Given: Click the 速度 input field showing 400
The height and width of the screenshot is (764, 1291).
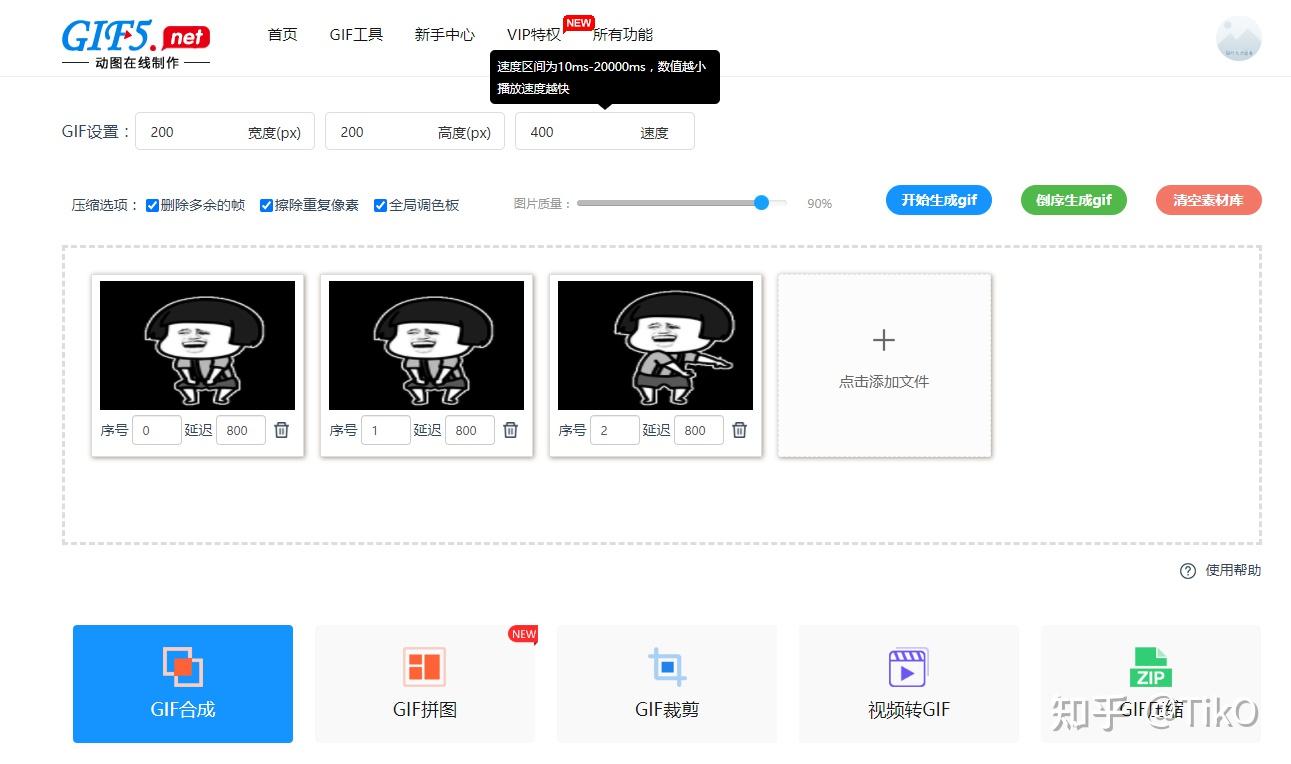Looking at the screenshot, I should point(605,131).
